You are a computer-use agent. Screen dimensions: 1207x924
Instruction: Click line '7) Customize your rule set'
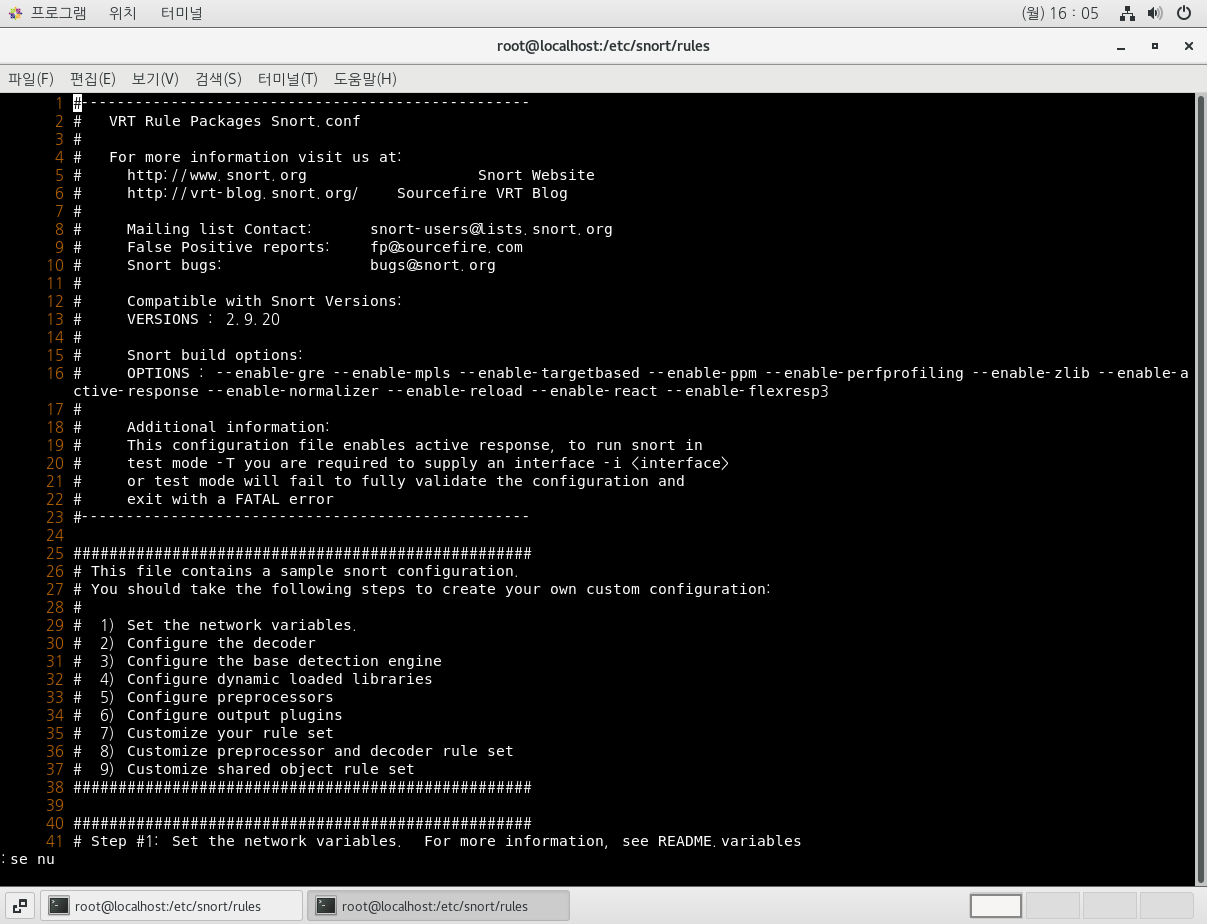[x=217, y=733]
